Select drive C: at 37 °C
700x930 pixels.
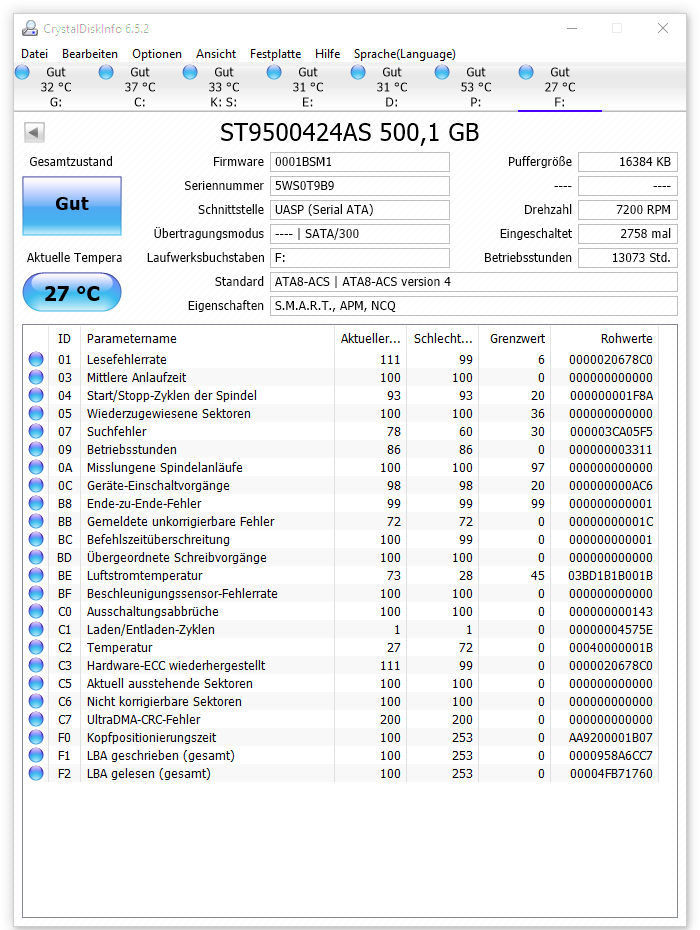click(x=139, y=87)
